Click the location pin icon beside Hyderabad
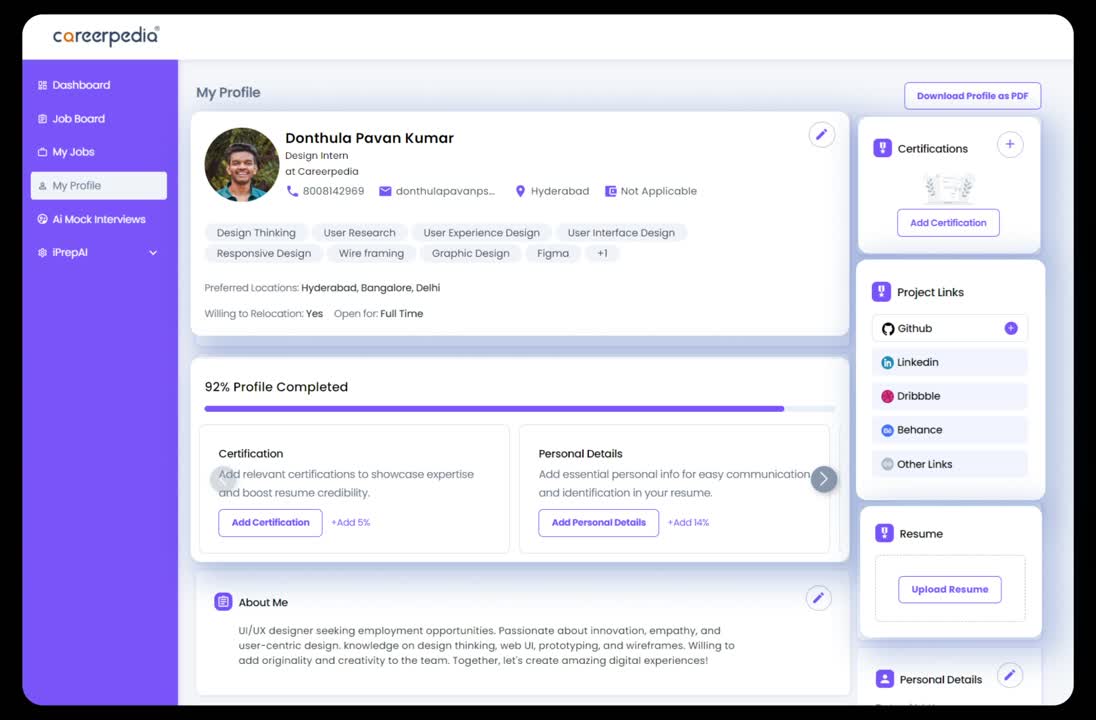This screenshot has height=720, width=1096. point(520,191)
